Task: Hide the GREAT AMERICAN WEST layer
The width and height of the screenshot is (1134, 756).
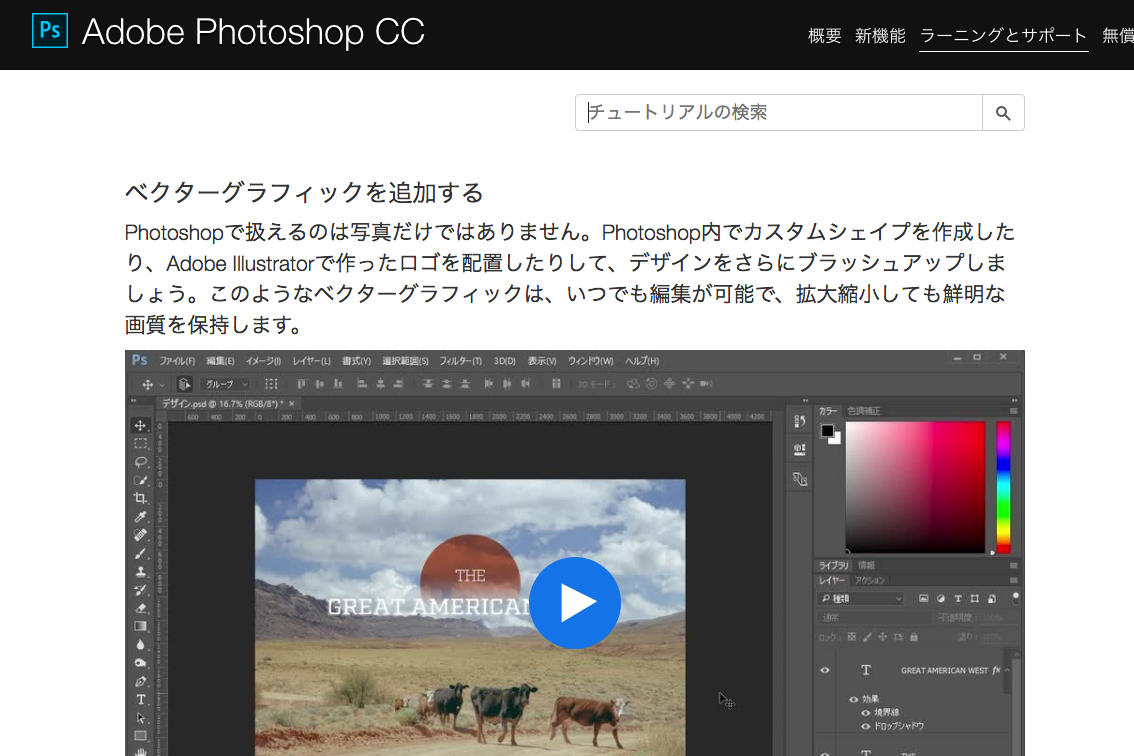Action: (824, 671)
